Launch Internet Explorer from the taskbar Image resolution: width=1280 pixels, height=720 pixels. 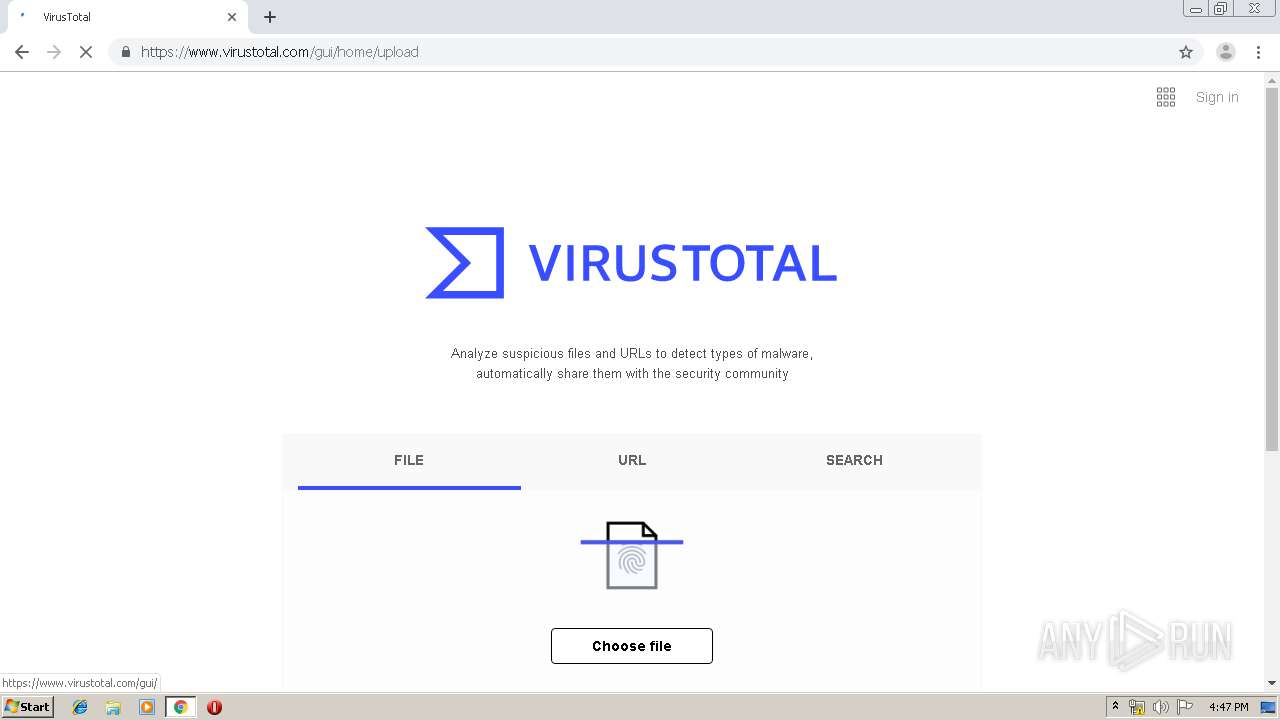click(80, 707)
